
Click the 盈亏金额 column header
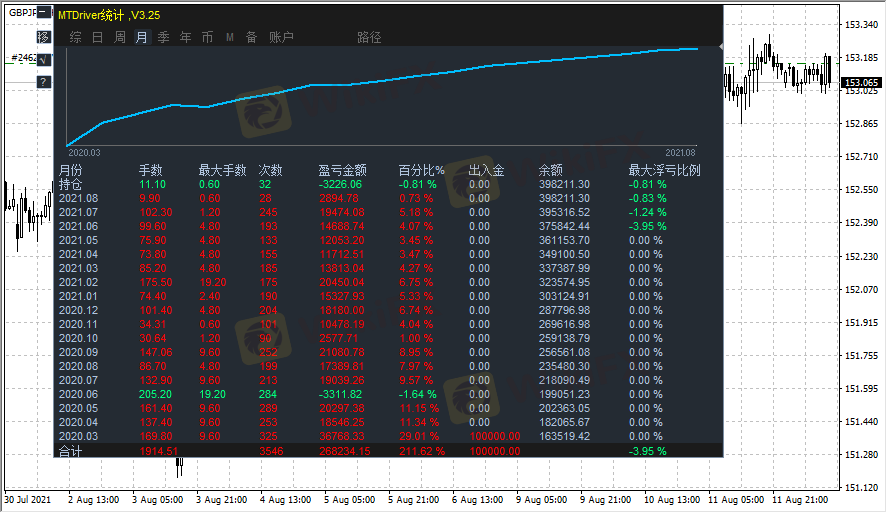coord(342,170)
